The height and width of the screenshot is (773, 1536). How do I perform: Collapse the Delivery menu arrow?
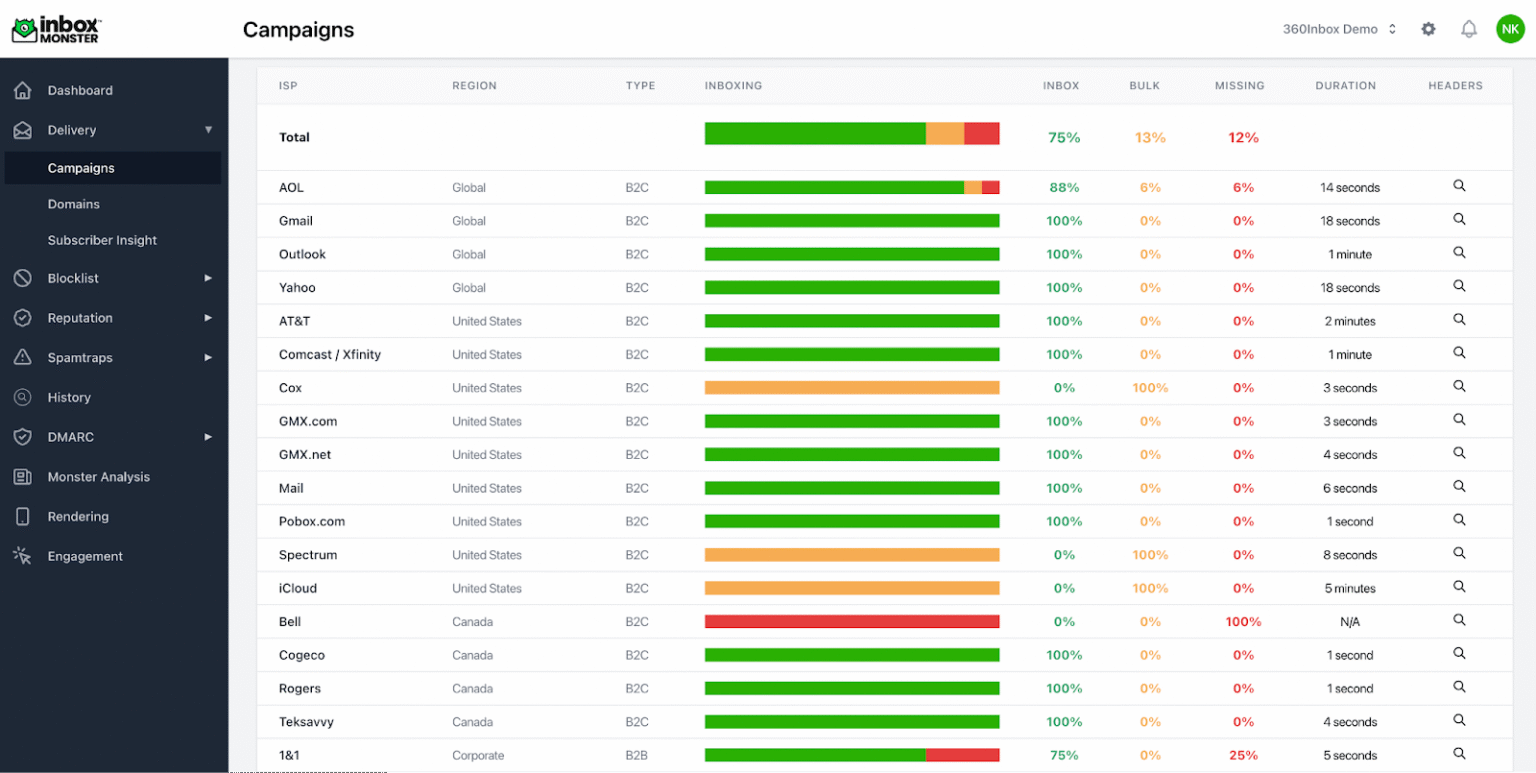(x=209, y=130)
